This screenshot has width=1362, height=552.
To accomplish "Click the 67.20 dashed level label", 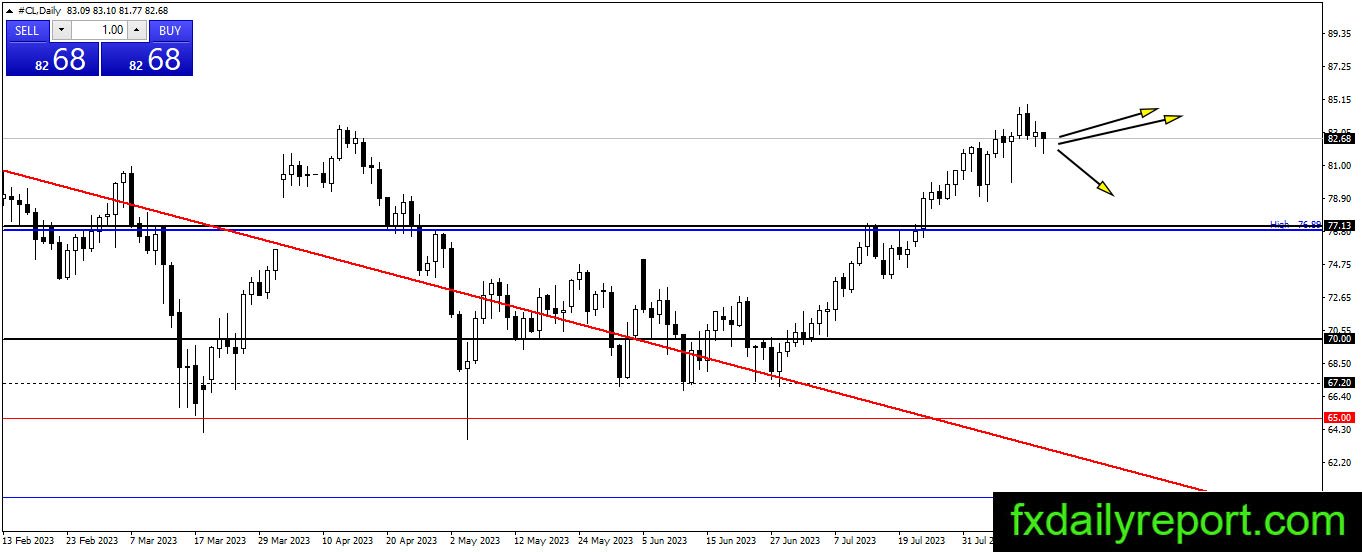I will (1339, 383).
